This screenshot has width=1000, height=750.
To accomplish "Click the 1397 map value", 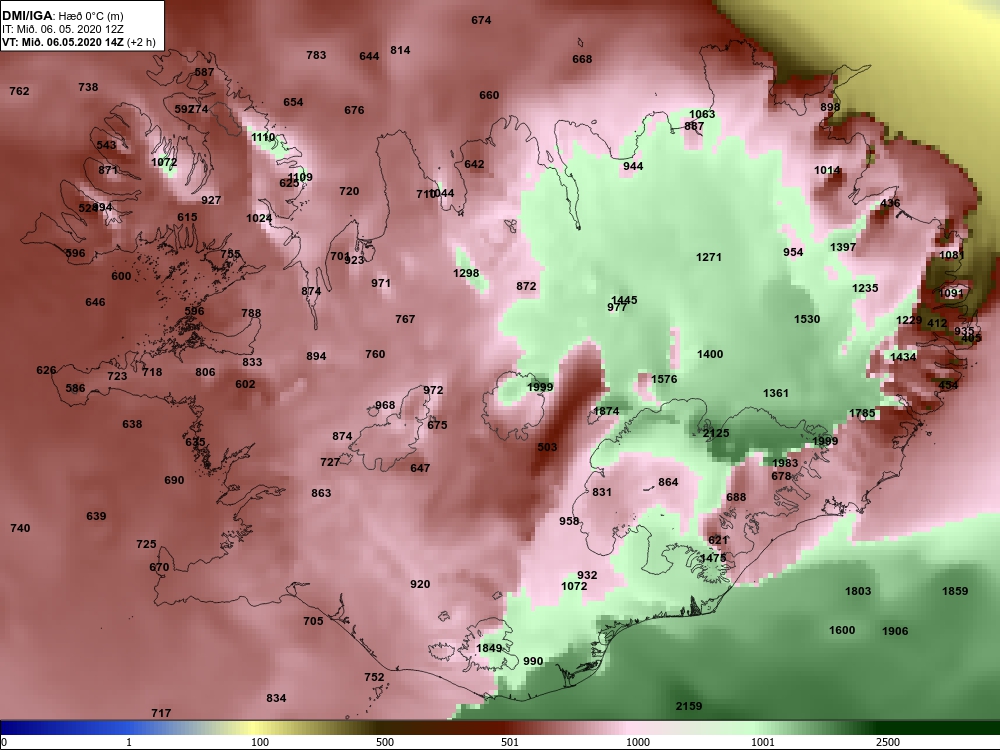I will [x=842, y=247].
